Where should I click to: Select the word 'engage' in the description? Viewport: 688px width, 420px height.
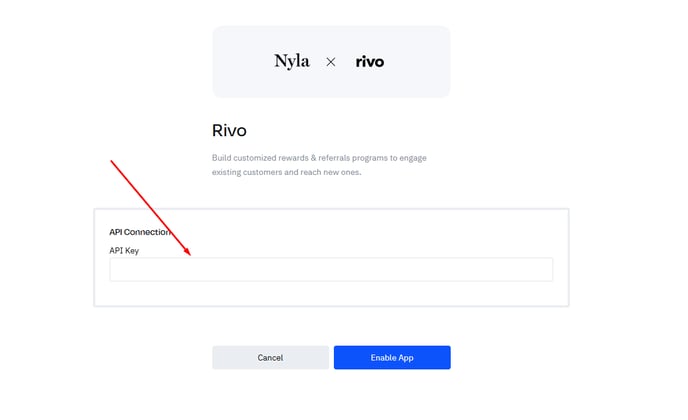(413, 158)
